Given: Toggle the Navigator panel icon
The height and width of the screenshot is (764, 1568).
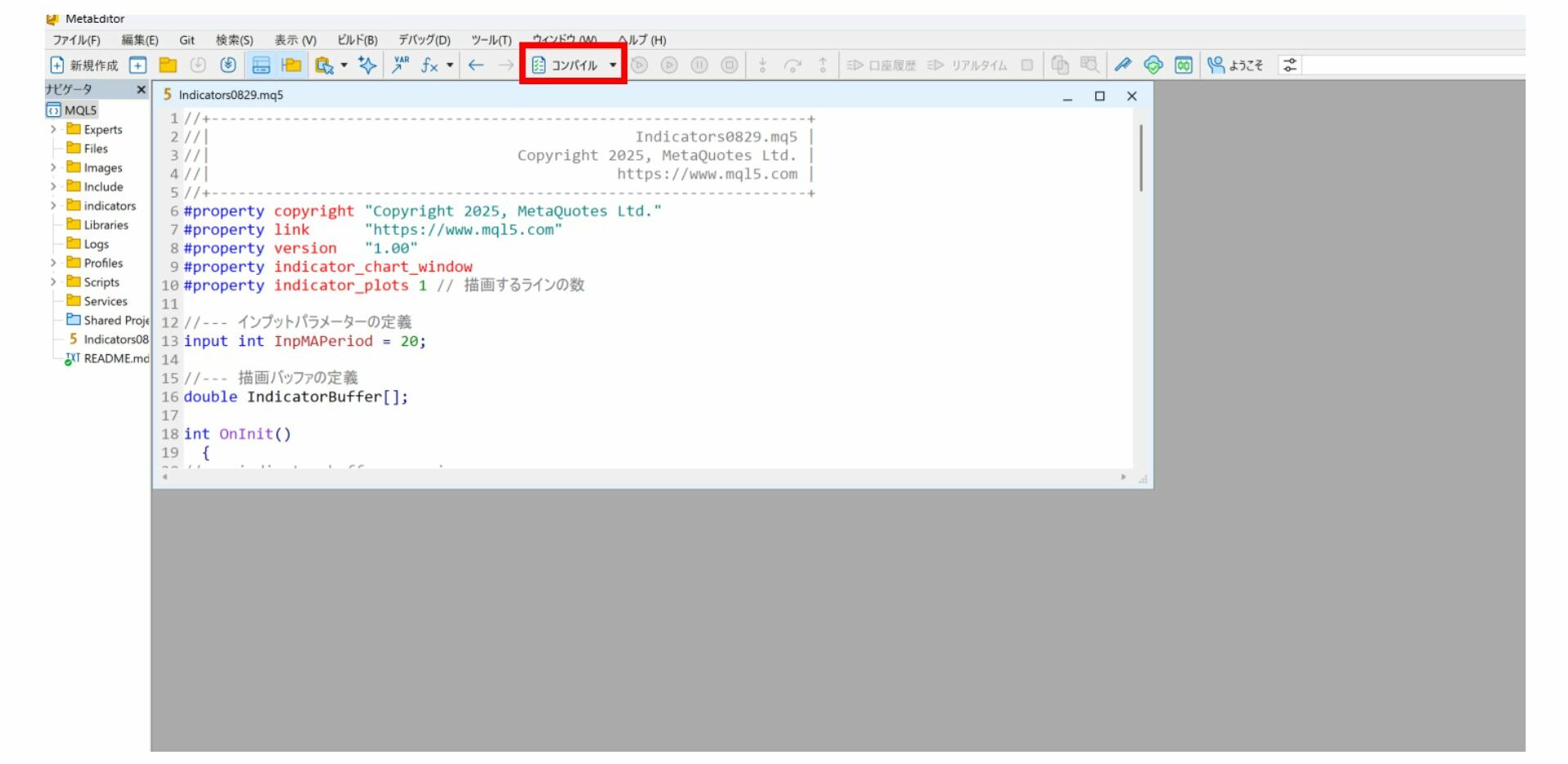Looking at the screenshot, I should click(x=291, y=65).
